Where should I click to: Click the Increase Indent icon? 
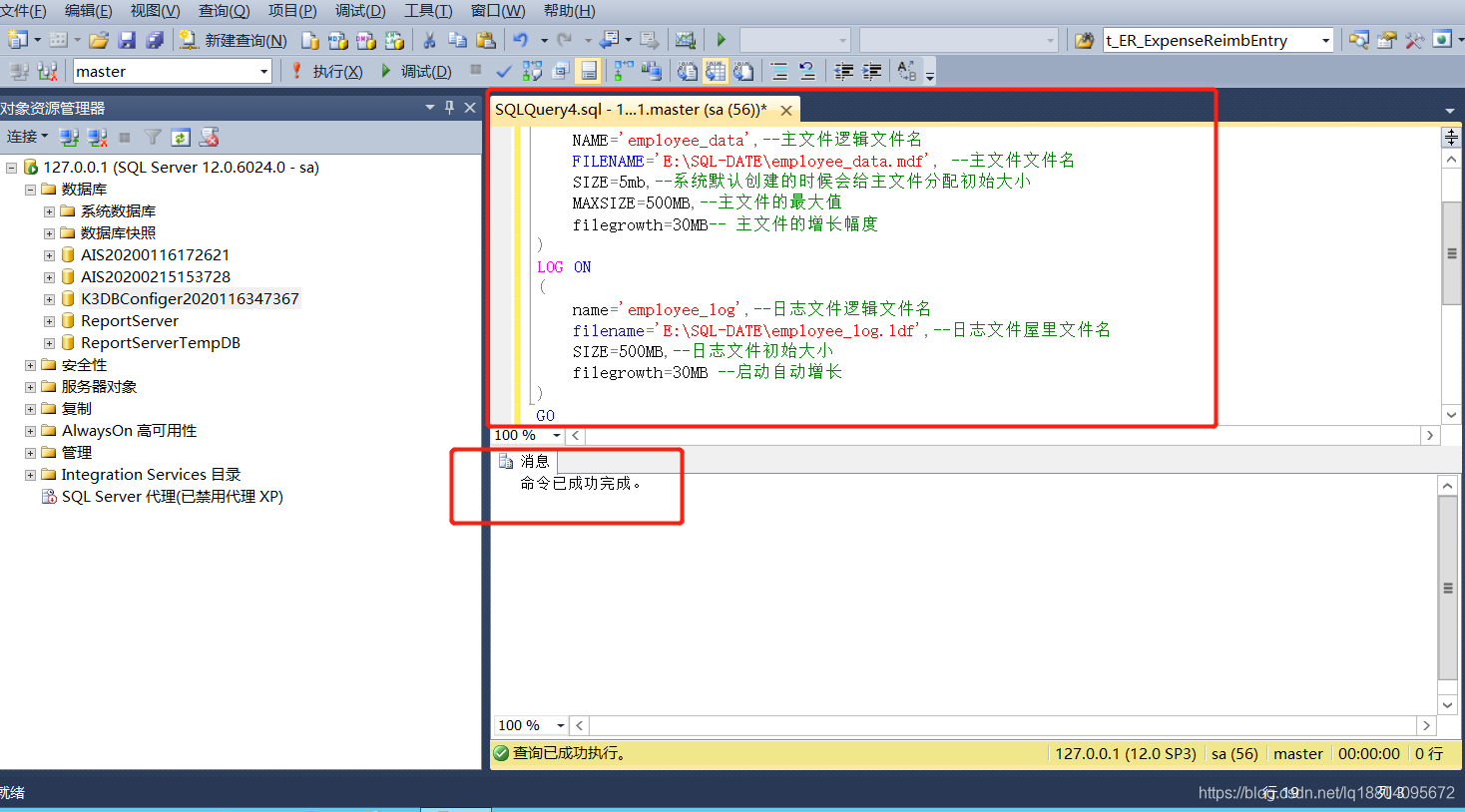coord(872,71)
